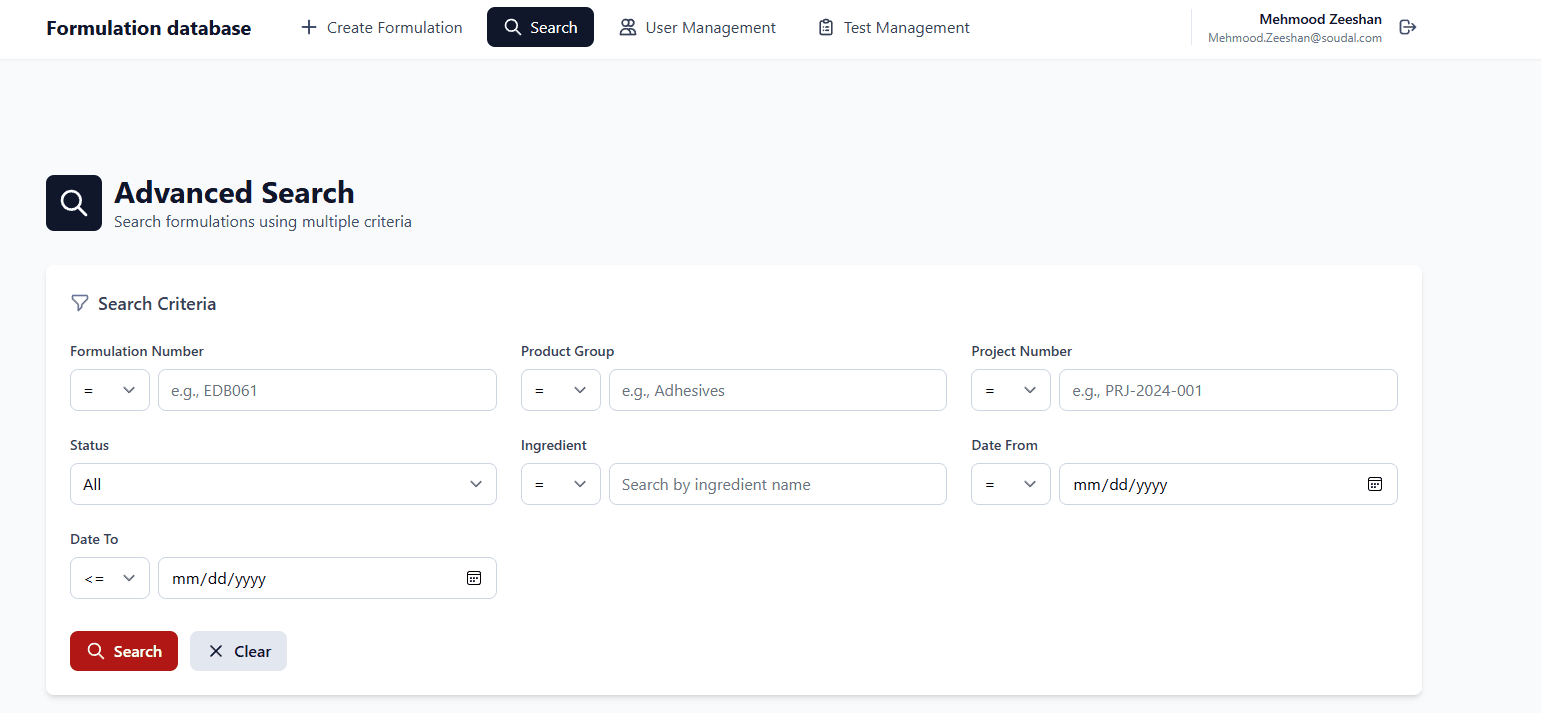The height and width of the screenshot is (713, 1541).
Task: Open Date To operator dropdown
Action: click(x=110, y=578)
